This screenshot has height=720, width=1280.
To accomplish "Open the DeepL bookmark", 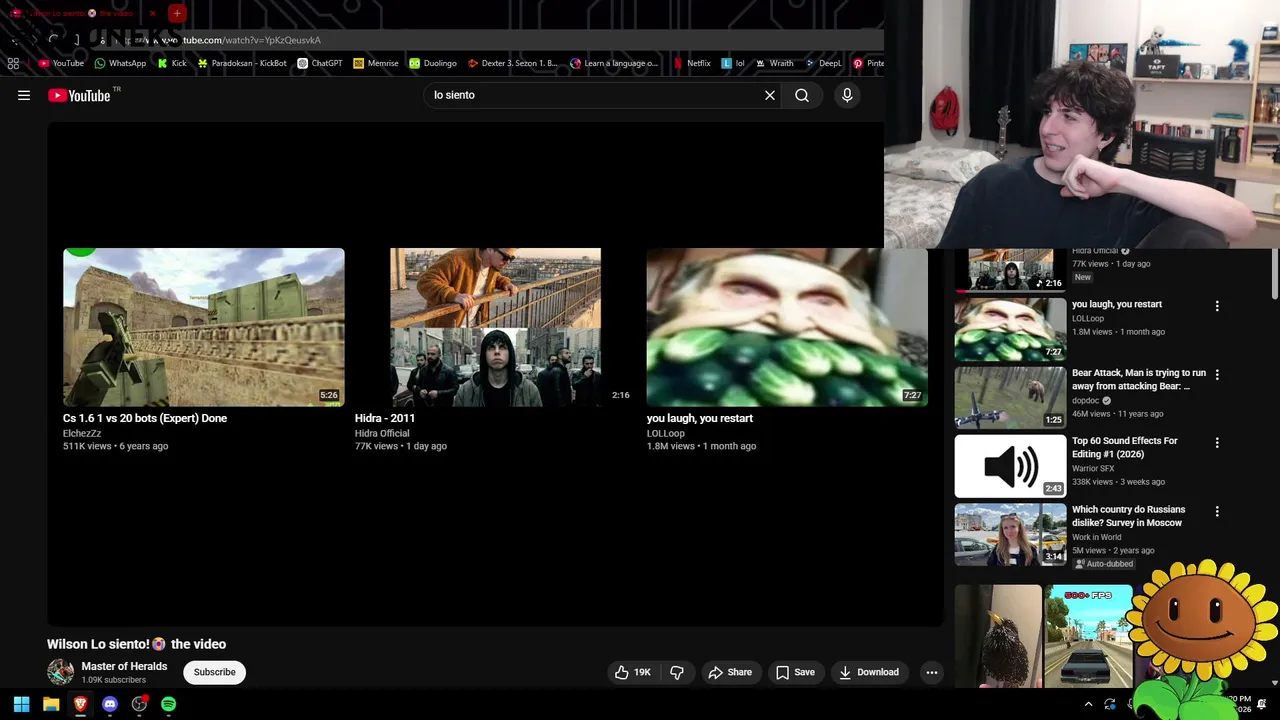I will [x=823, y=63].
